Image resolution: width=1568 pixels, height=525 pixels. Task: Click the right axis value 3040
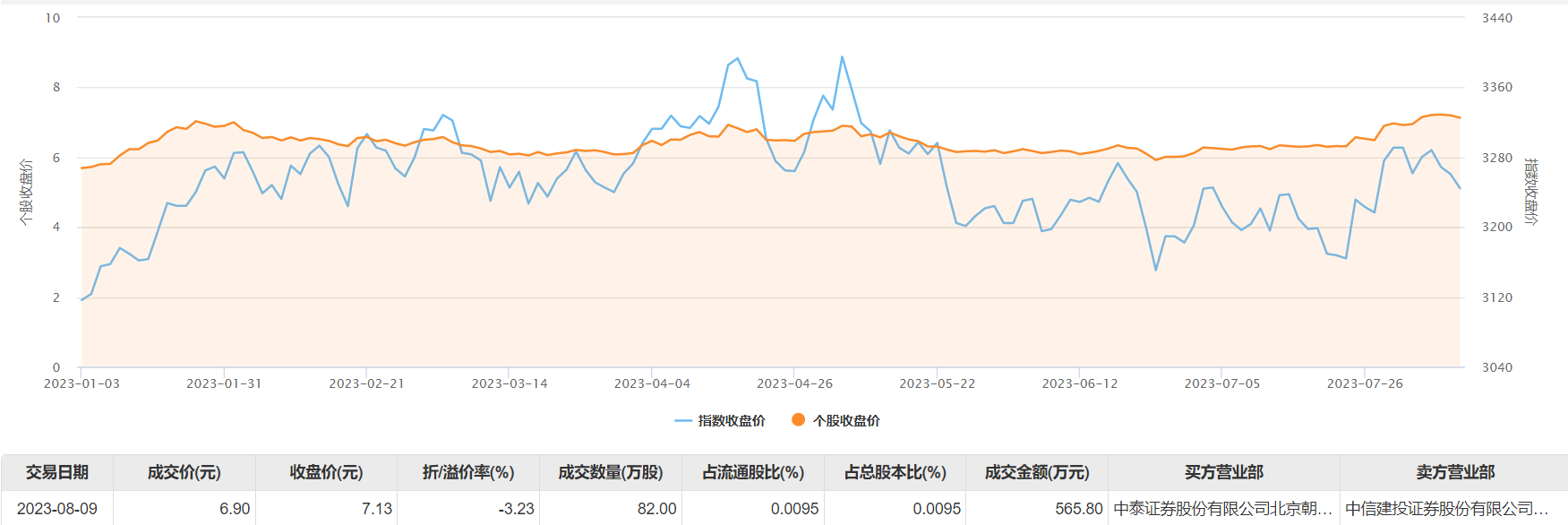click(x=1497, y=367)
